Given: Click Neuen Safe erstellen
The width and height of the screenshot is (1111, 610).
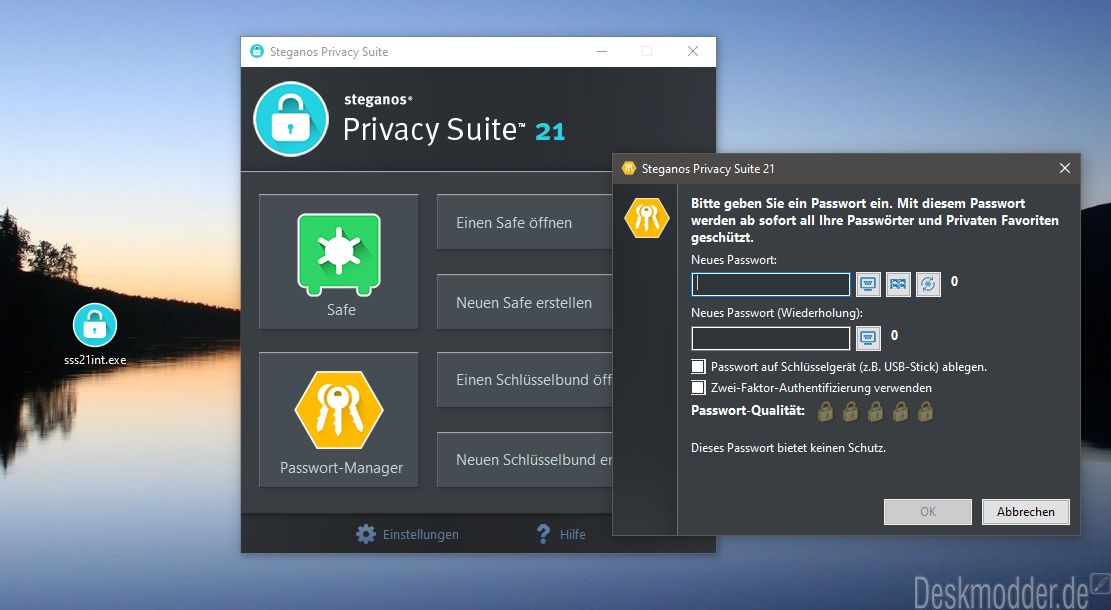Looking at the screenshot, I should [x=524, y=303].
